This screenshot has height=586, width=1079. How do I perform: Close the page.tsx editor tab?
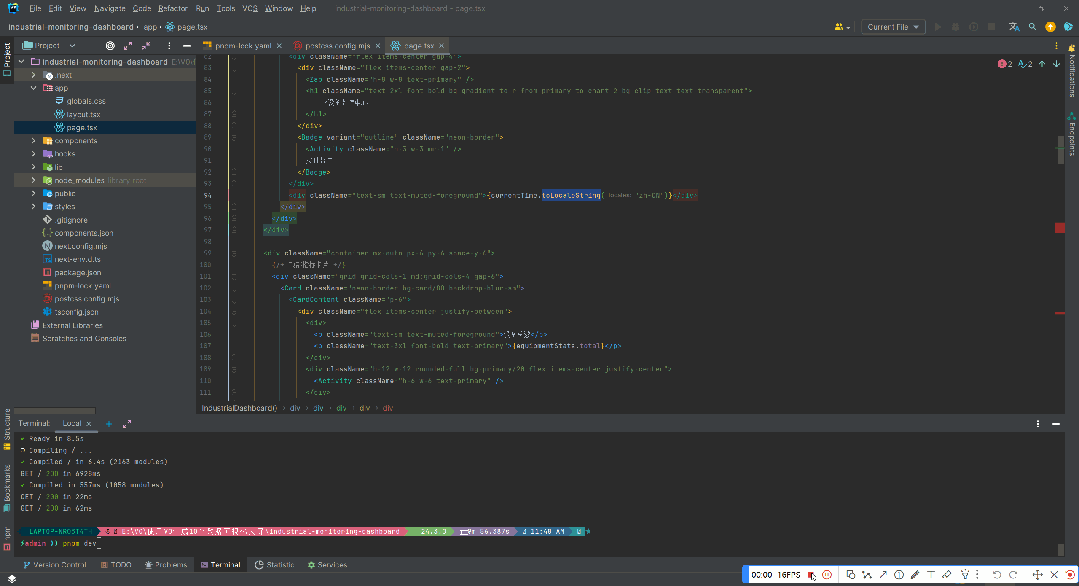coord(442,46)
